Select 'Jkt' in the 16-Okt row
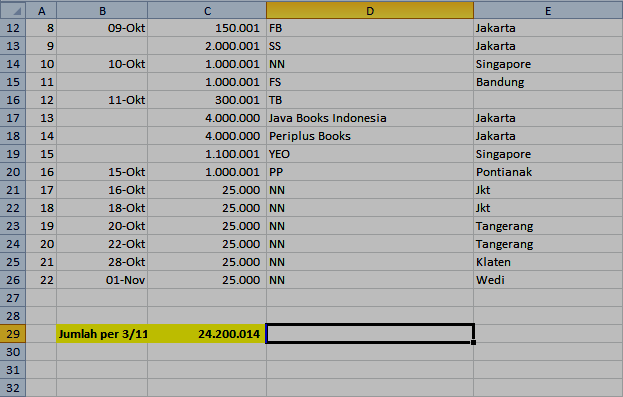 [x=548, y=190]
